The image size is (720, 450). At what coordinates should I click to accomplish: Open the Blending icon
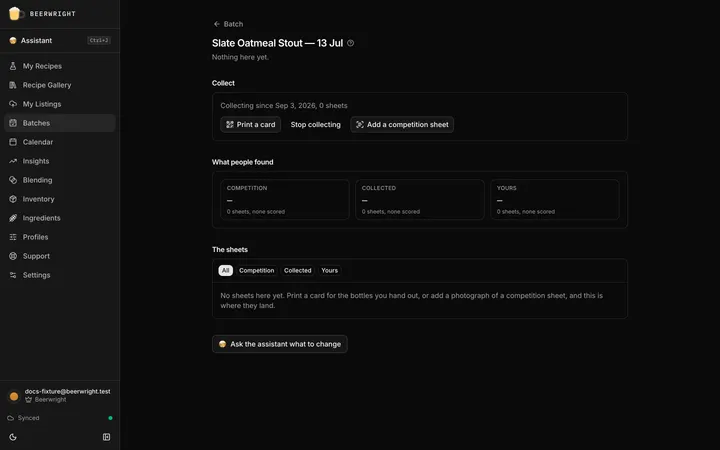(x=13, y=180)
